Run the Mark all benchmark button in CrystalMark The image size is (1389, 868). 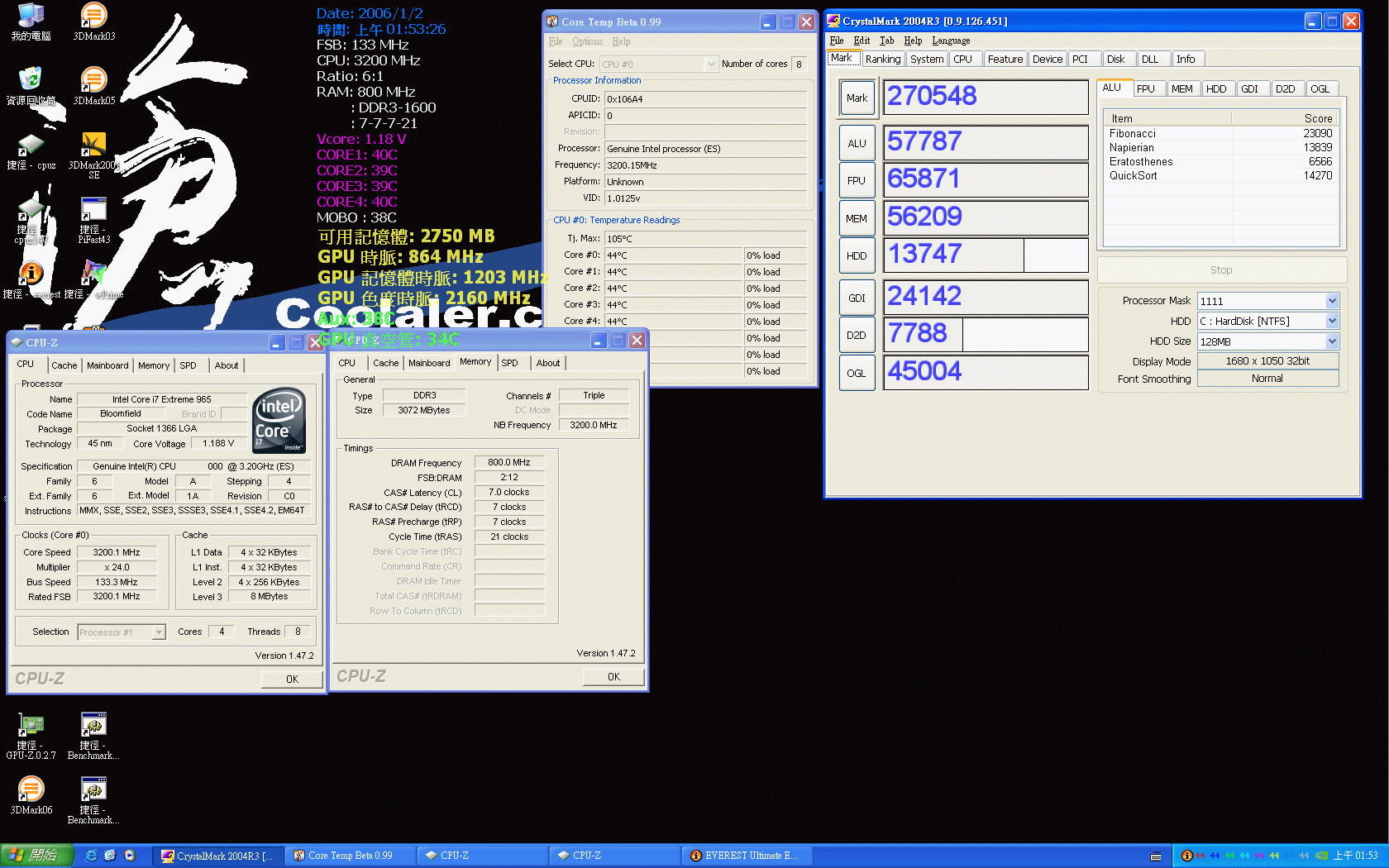[857, 98]
